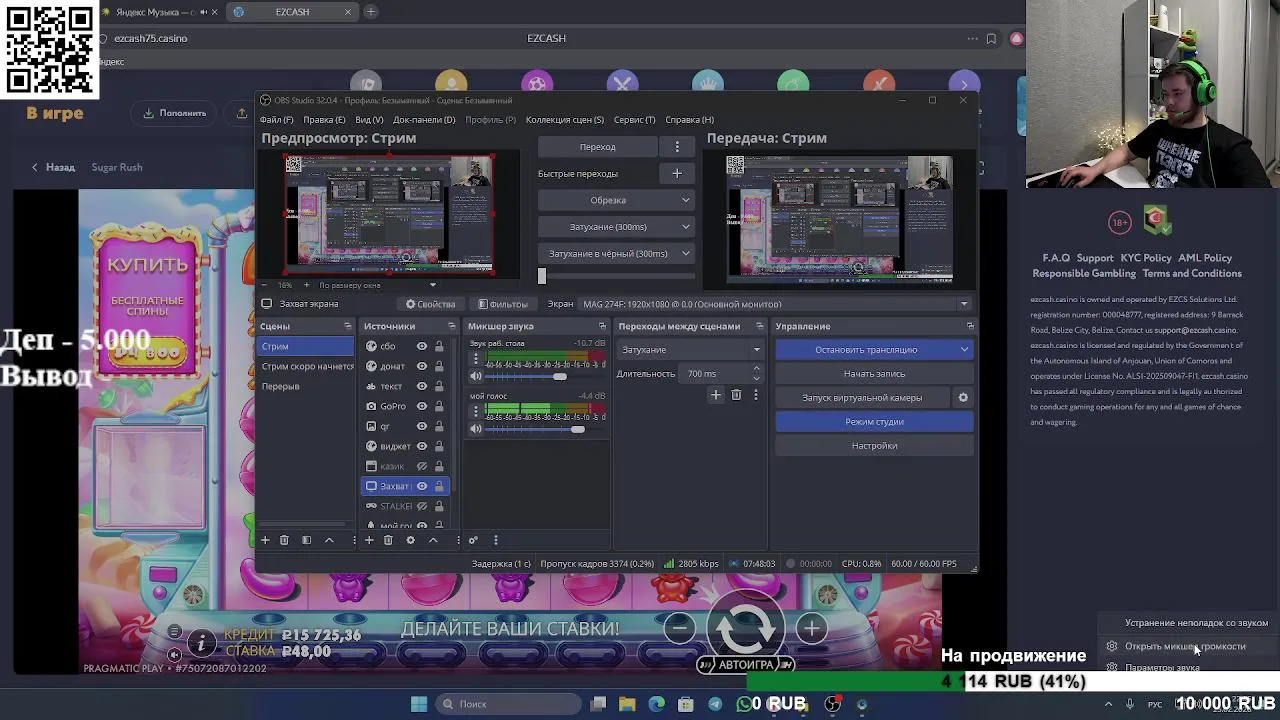Open Настройки in Управление panel
Viewport: 1280px width, 720px height.
[x=875, y=446]
